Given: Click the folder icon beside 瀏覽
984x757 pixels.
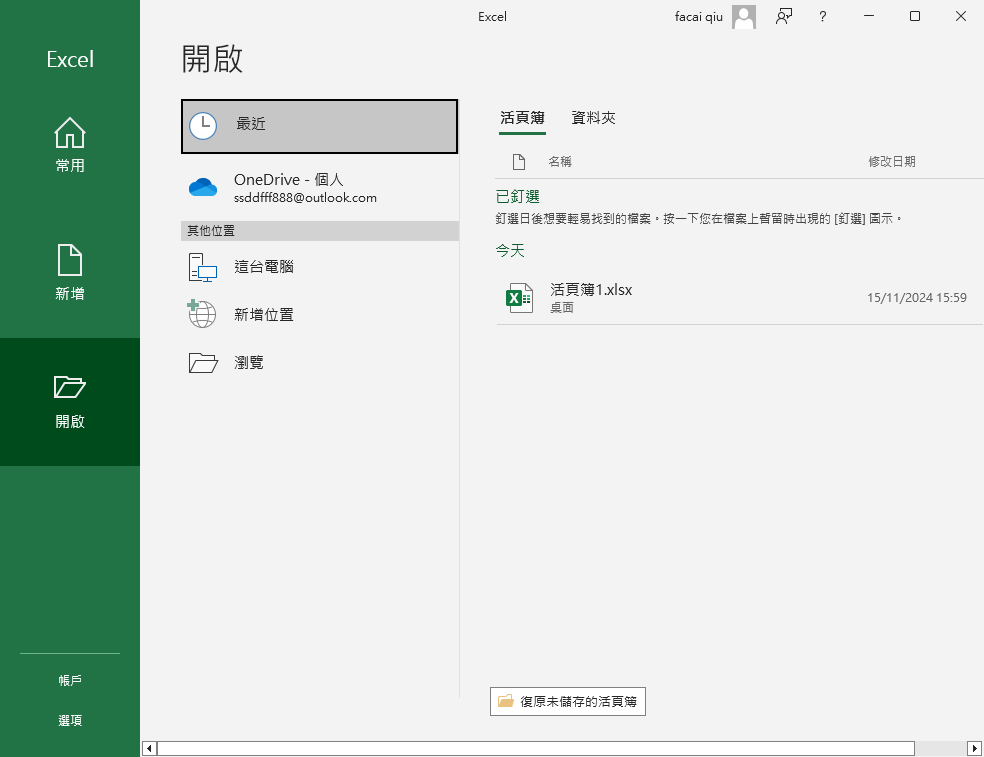Looking at the screenshot, I should [x=203, y=363].
